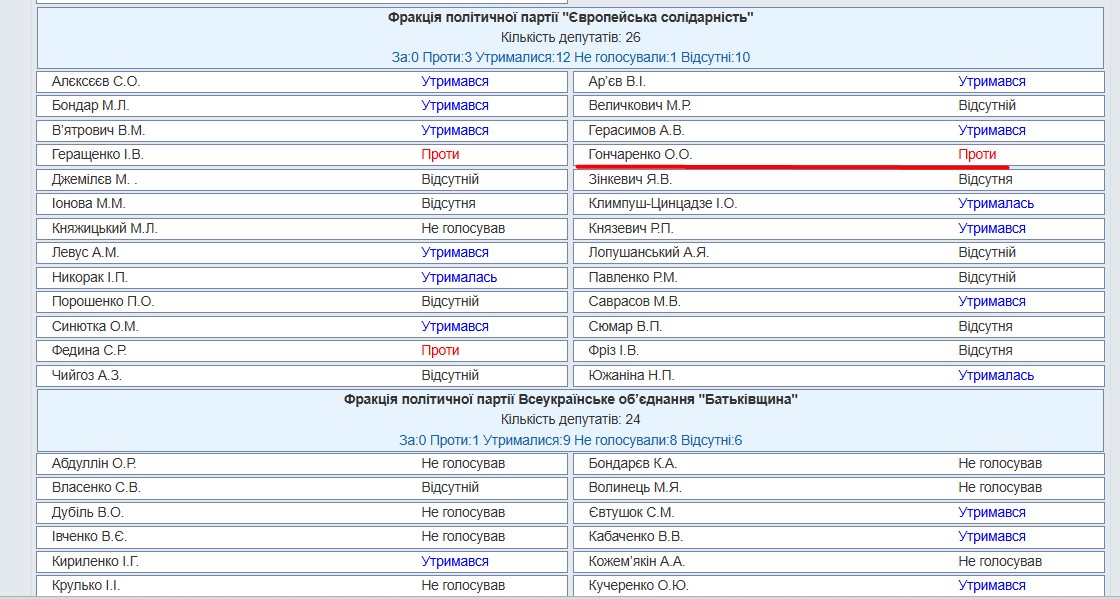The image size is (1120, 599).
Task: Click Проти vote next to Гончаренко О.О.
Action: pyautogui.click(x=977, y=154)
